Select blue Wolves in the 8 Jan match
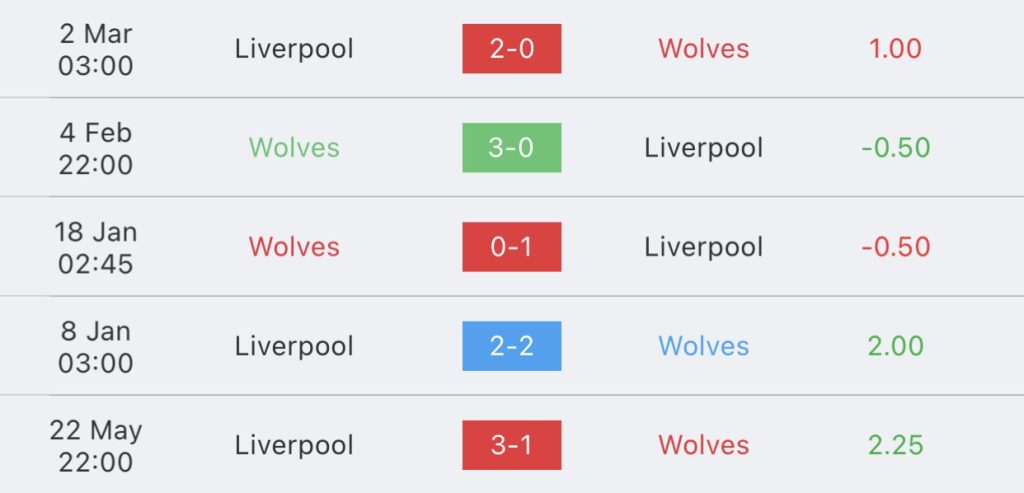 703,346
